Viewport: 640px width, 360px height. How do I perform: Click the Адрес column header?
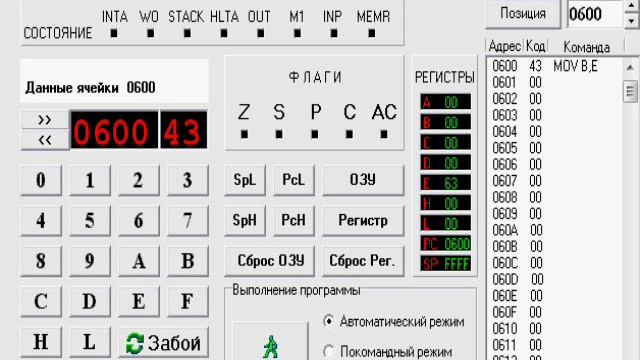tap(505, 47)
